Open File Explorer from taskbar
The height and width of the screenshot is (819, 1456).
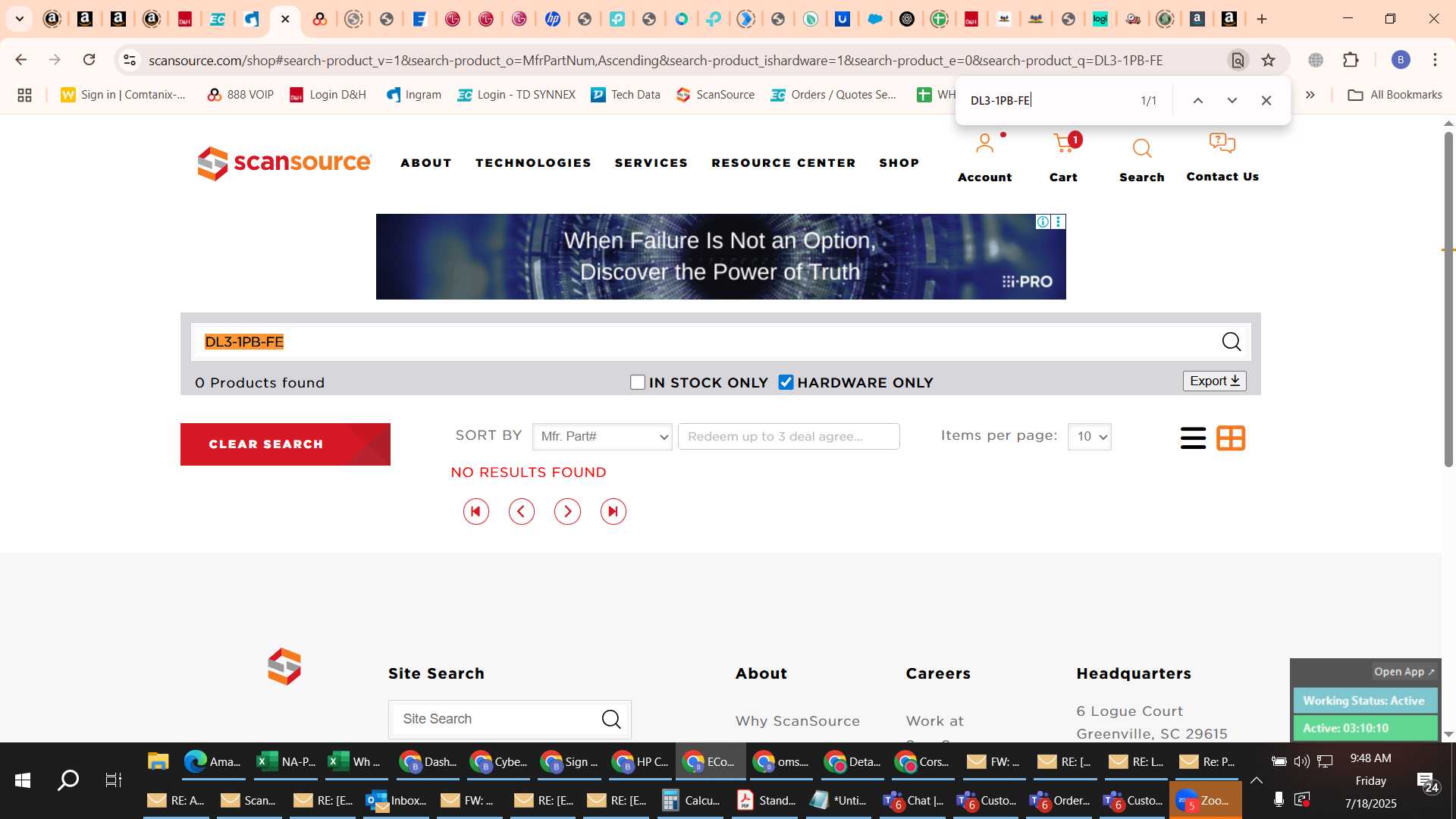coord(158,761)
